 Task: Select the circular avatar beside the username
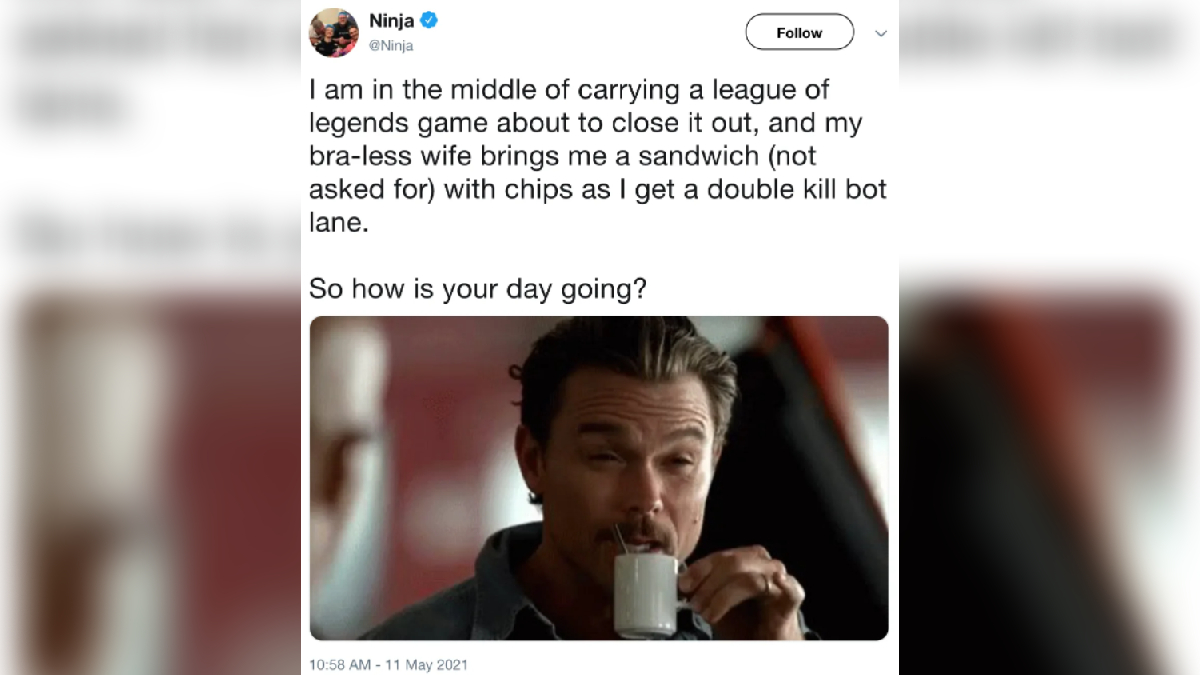click(x=334, y=31)
